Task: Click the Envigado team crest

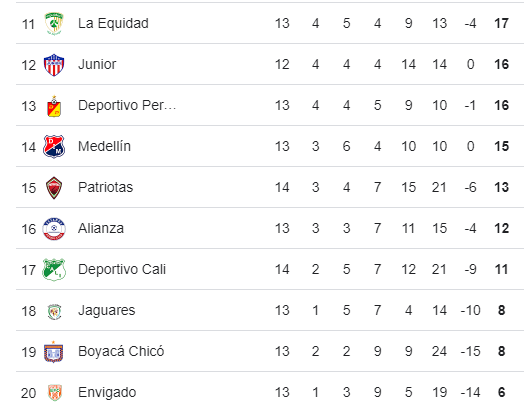Action: (54, 393)
